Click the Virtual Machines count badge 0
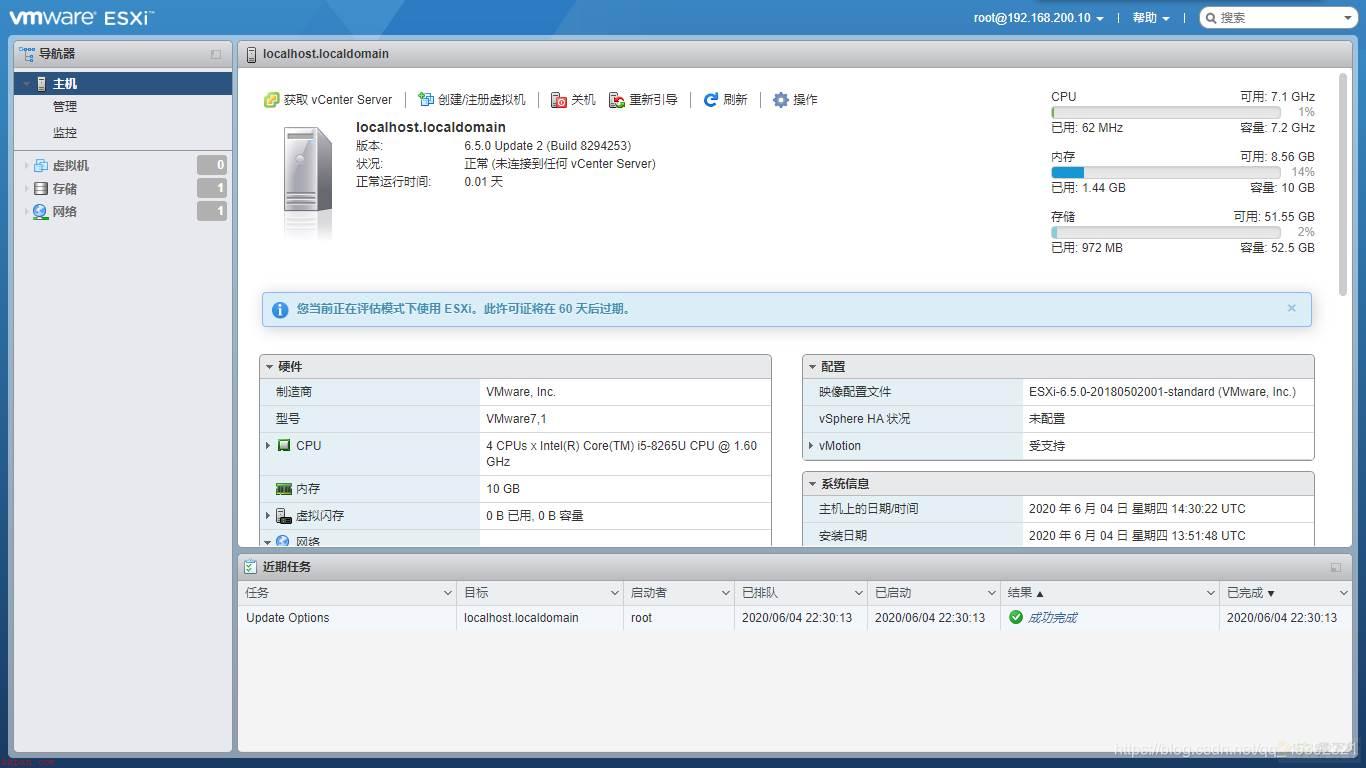The height and width of the screenshot is (768, 1366). [212, 166]
